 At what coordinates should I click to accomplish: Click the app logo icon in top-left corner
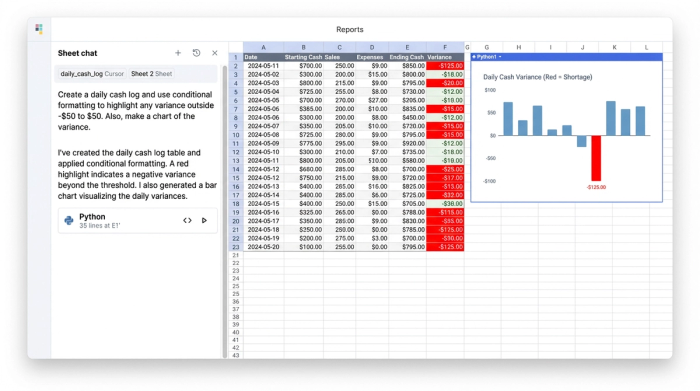[39, 29]
